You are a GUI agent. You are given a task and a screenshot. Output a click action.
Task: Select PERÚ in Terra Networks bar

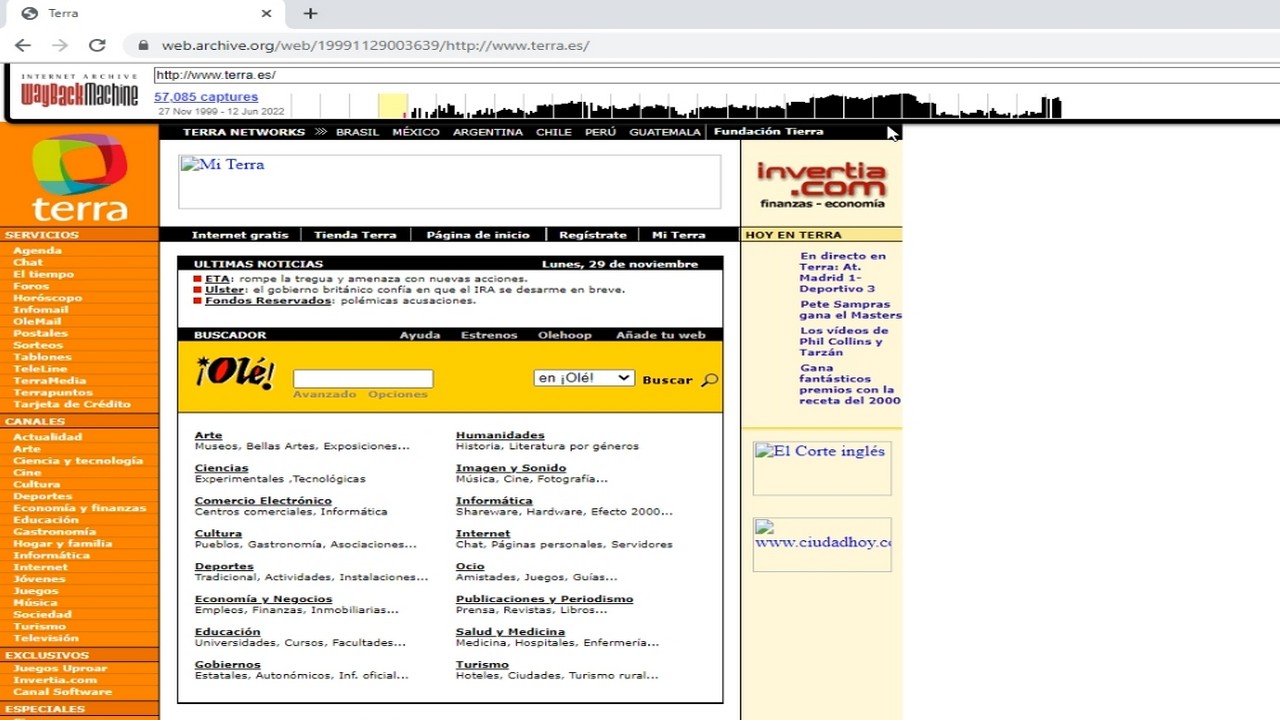pyautogui.click(x=601, y=132)
